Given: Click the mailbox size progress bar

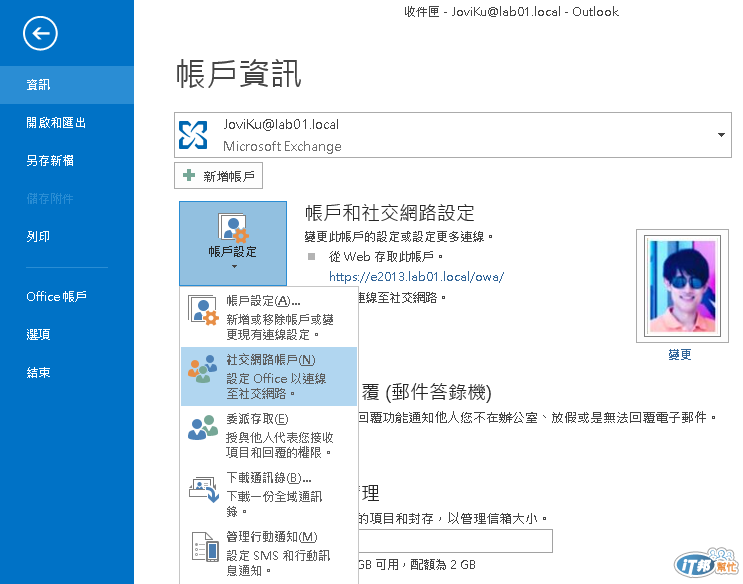Looking at the screenshot, I should [455, 541].
